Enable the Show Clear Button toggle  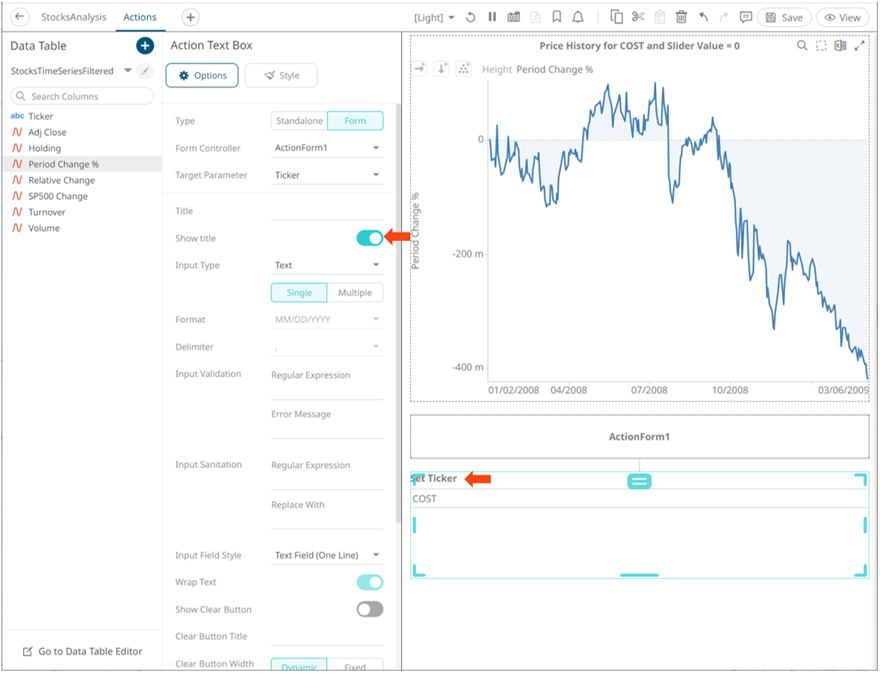tap(370, 609)
